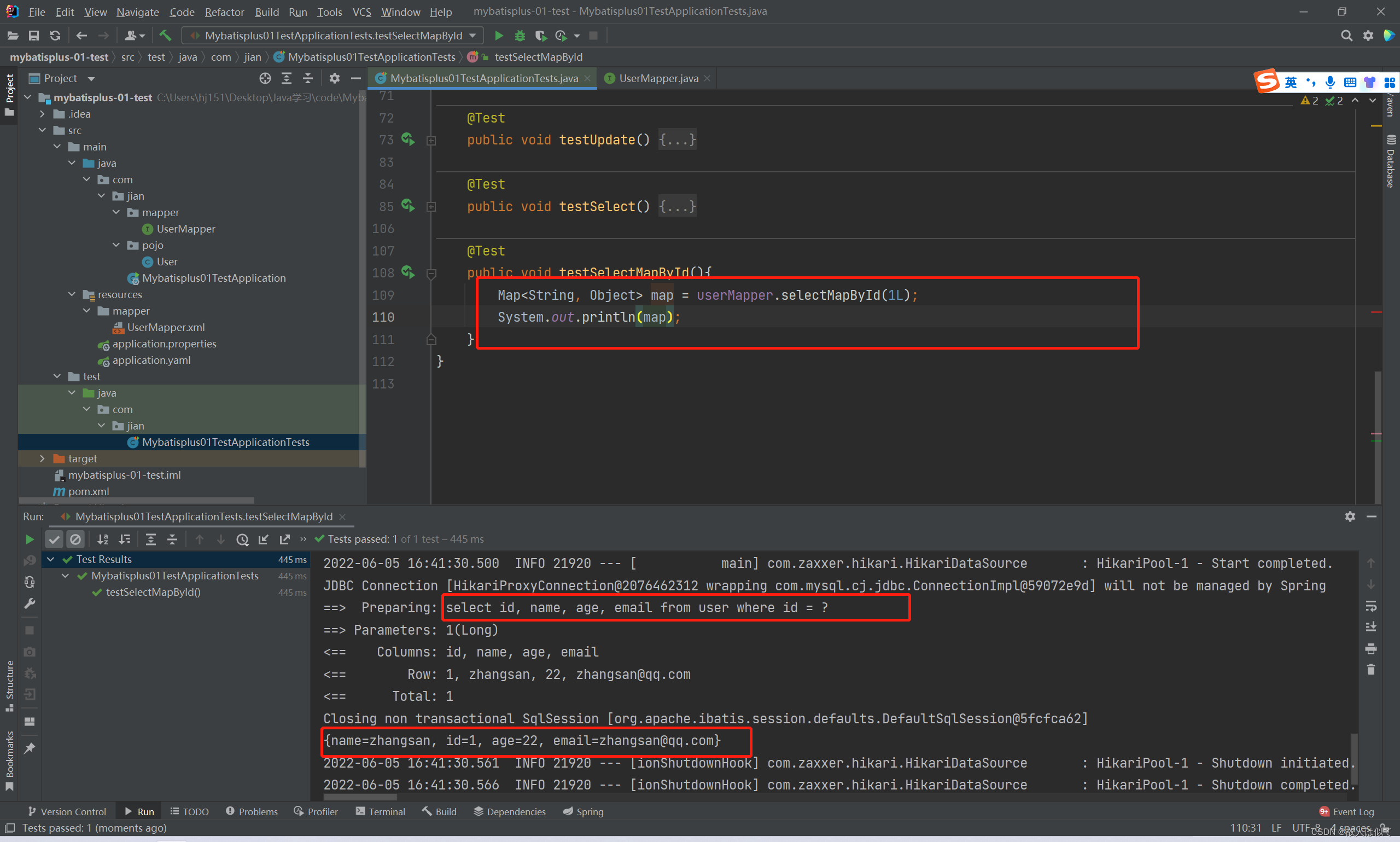The height and width of the screenshot is (842, 1400).
Task: Open the Problems tool window tab
Action: (x=252, y=811)
